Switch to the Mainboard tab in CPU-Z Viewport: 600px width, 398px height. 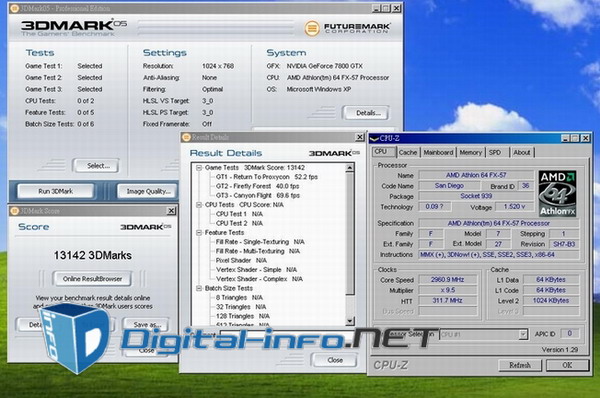coord(438,152)
